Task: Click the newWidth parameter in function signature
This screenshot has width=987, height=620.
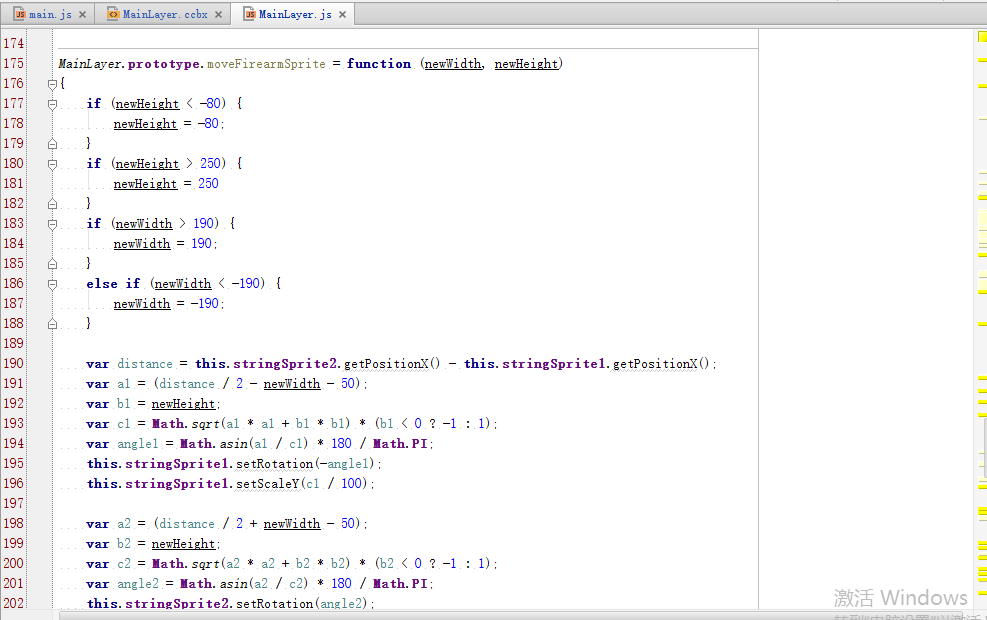Action: tap(453, 64)
